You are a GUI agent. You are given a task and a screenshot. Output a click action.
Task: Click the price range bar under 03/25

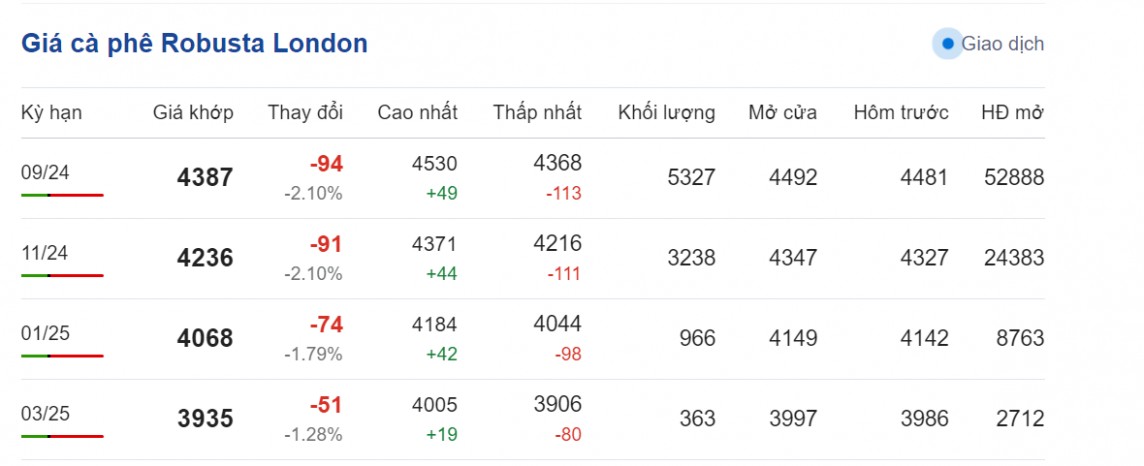pos(62,436)
